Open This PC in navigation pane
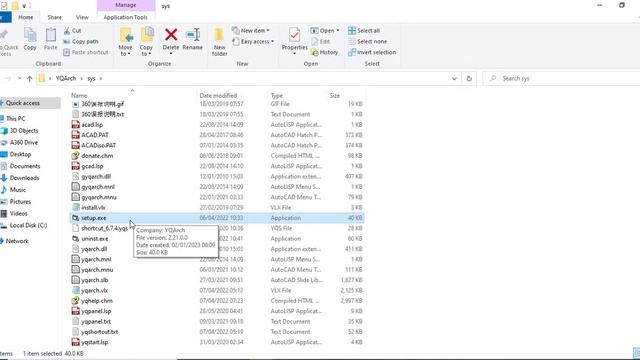 pos(16,118)
